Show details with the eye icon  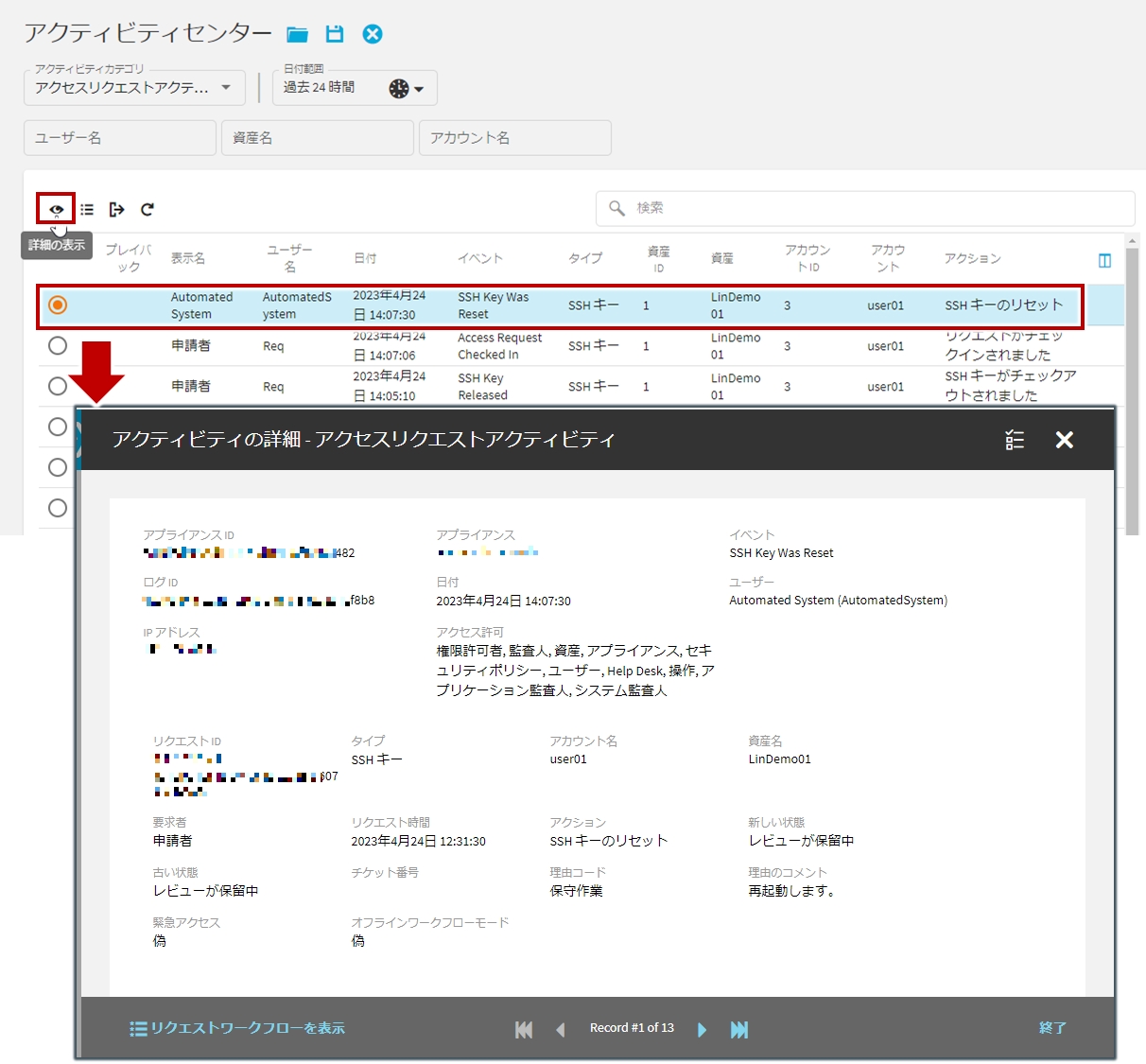tap(56, 209)
